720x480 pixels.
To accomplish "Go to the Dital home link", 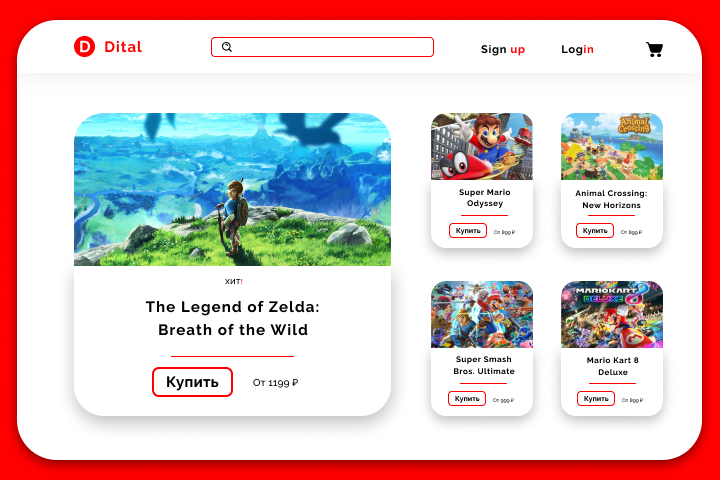I will point(123,47).
